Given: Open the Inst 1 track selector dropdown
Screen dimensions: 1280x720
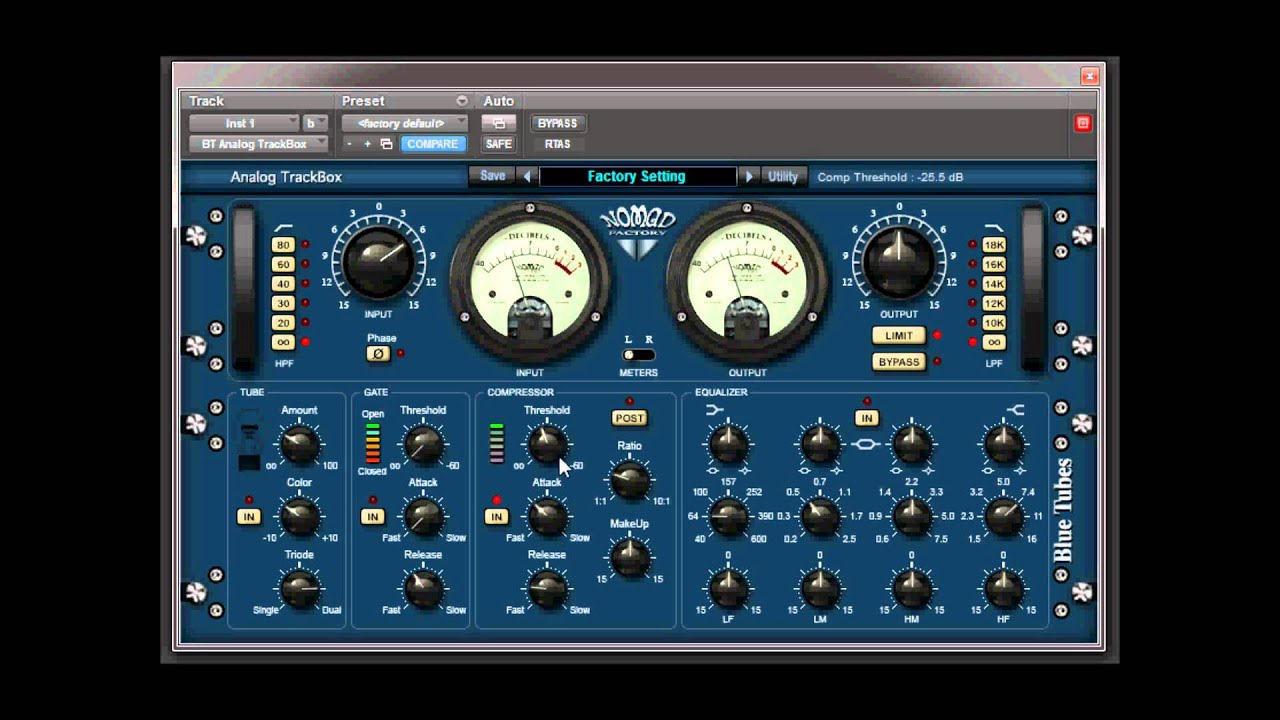Looking at the screenshot, I should pos(244,123).
